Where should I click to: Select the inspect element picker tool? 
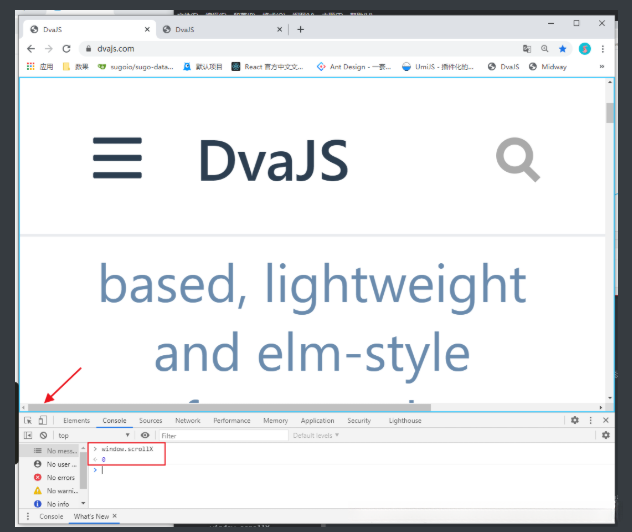point(28,420)
